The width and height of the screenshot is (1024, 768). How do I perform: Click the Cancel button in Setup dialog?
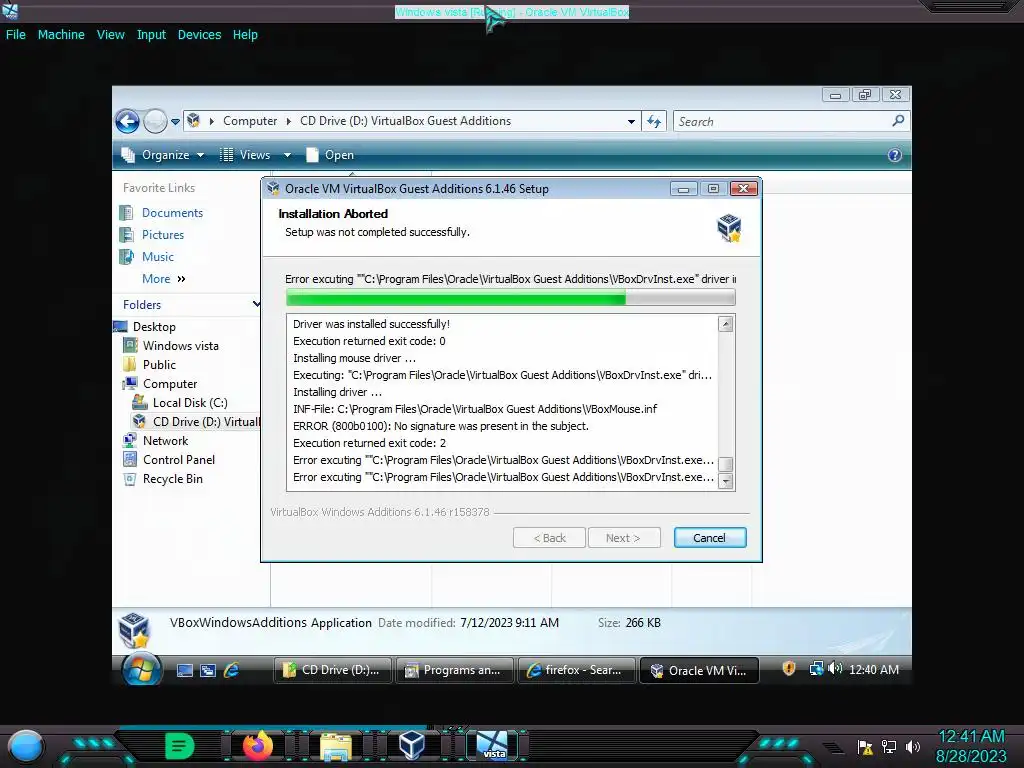pyautogui.click(x=710, y=538)
